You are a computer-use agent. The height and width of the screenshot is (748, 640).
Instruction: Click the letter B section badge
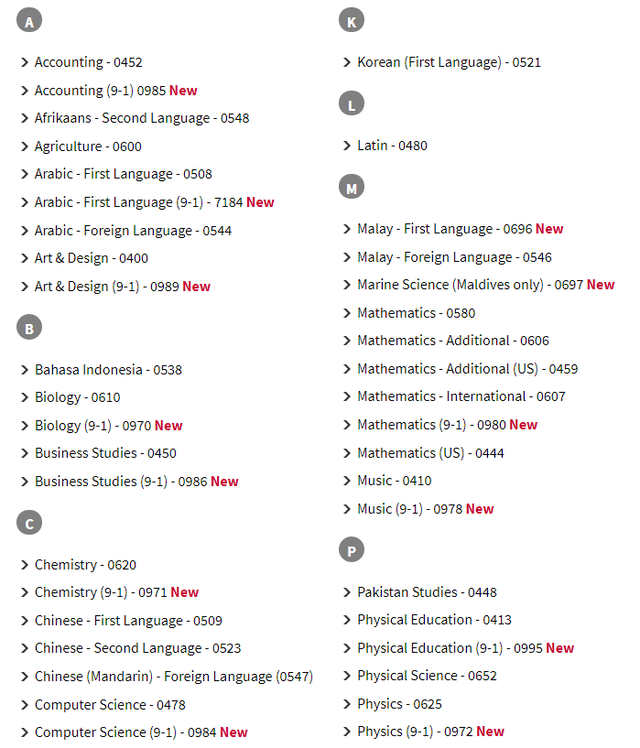[x=29, y=328]
